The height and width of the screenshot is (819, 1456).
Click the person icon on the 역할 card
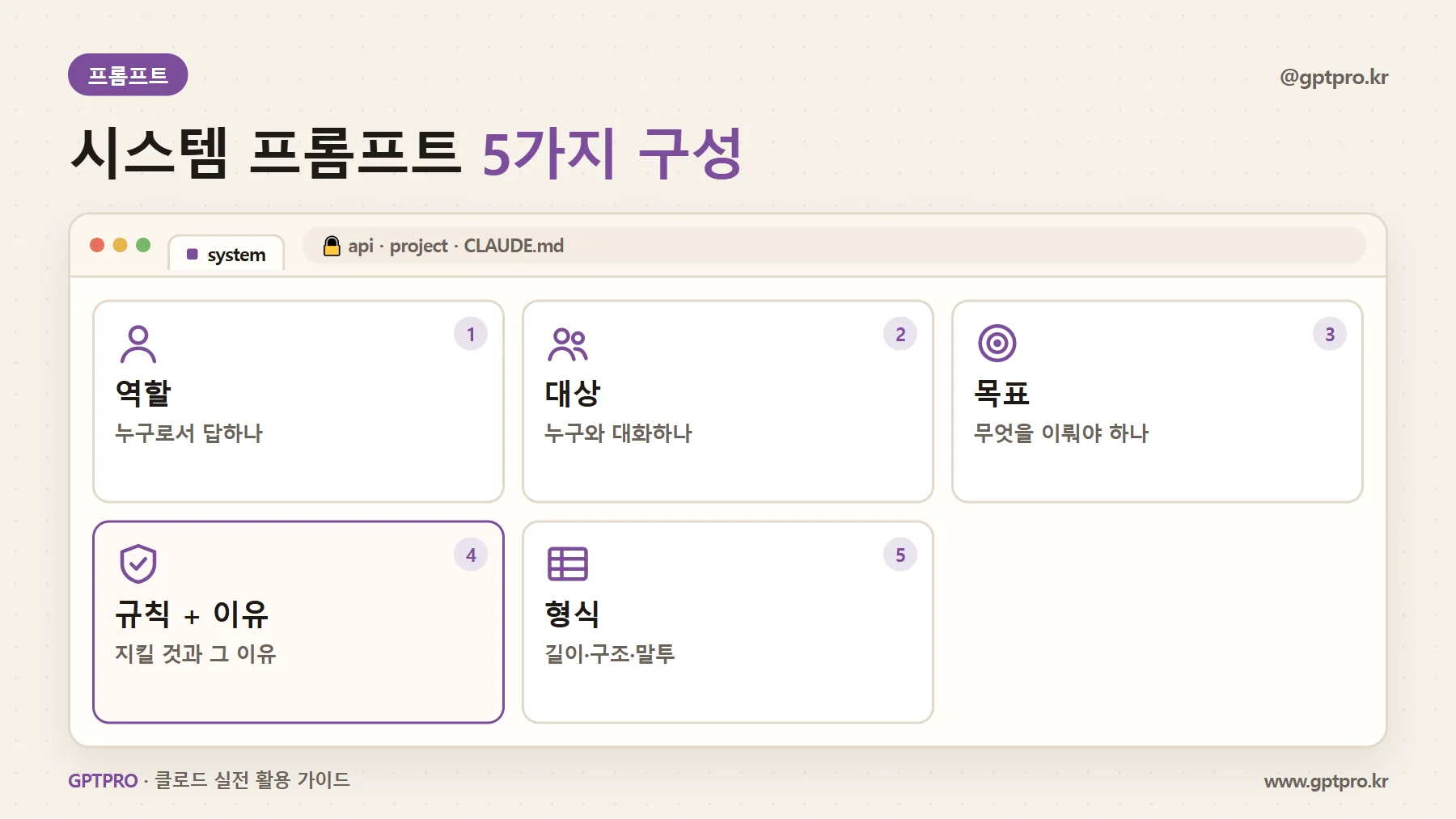click(138, 344)
